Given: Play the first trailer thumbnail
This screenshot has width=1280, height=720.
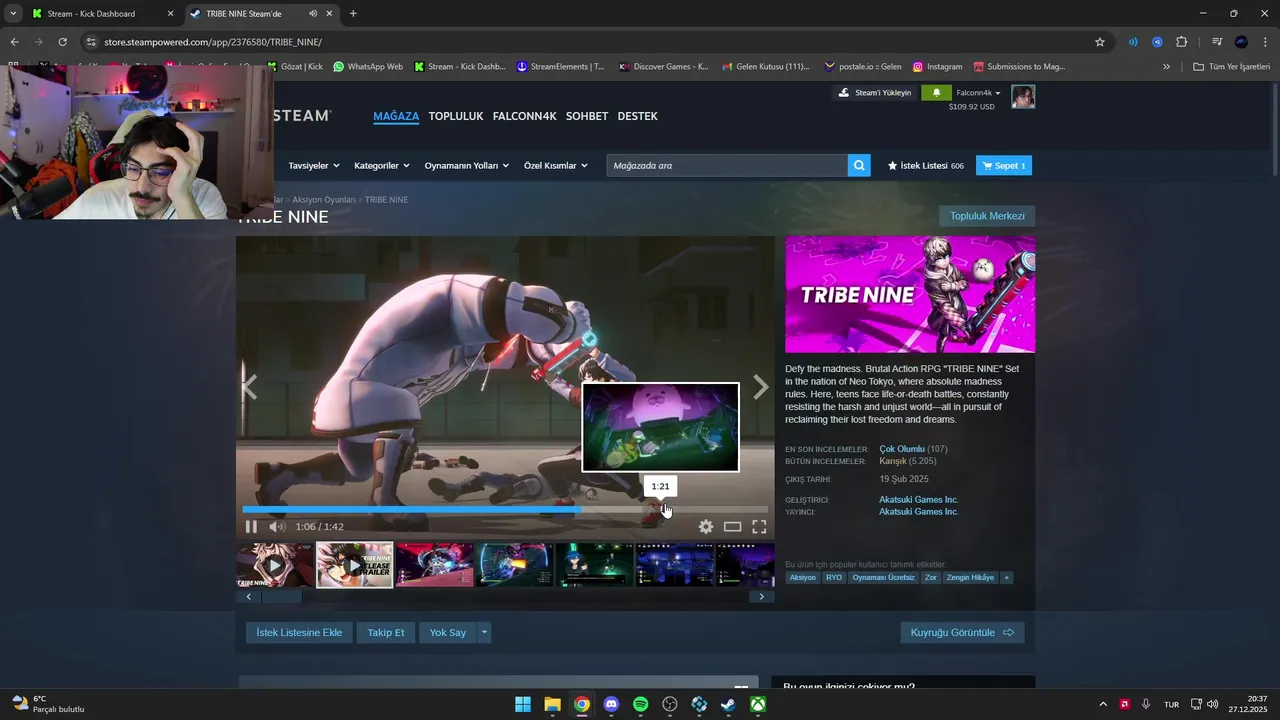Looking at the screenshot, I should (274, 565).
